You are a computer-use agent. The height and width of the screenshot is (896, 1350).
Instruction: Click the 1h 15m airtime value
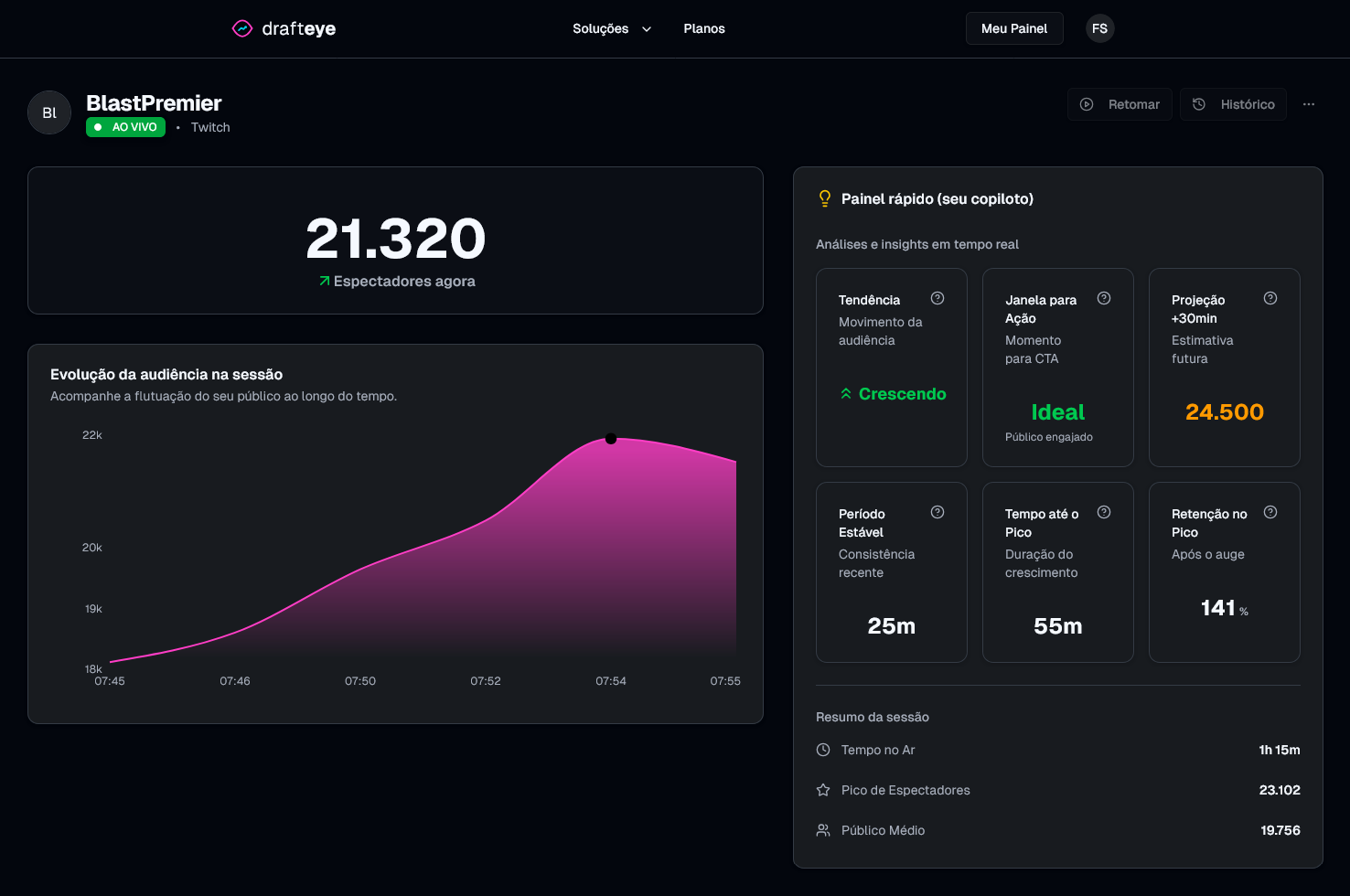point(1280,750)
